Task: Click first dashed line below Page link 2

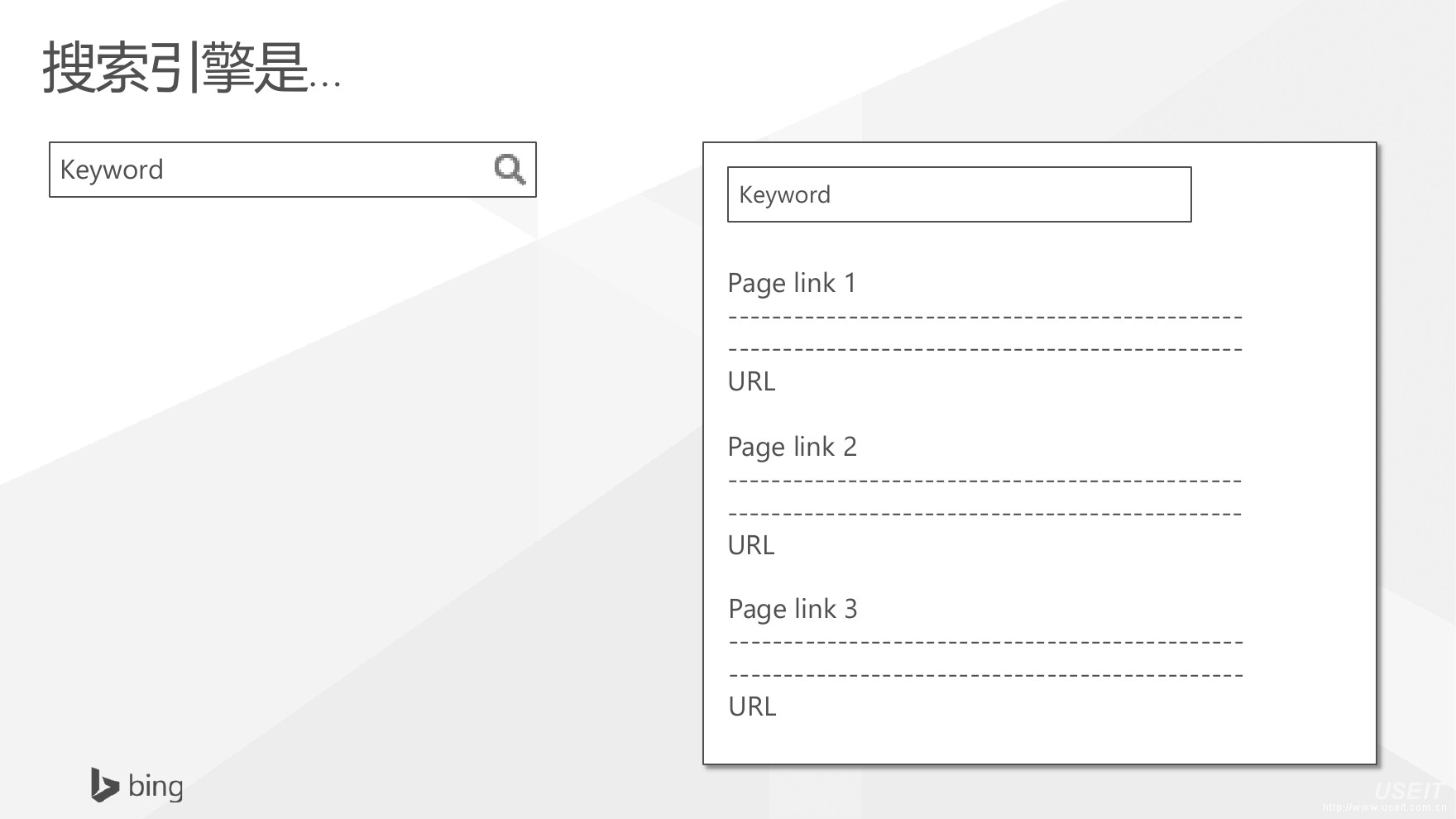Action: pos(984,481)
